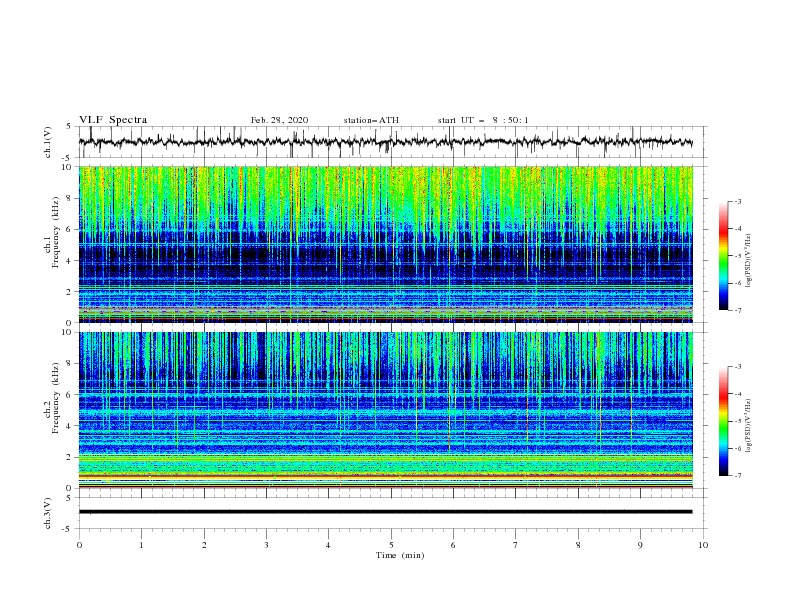Click the time axis tick label "6"
The image size is (792, 612).
tap(454, 545)
